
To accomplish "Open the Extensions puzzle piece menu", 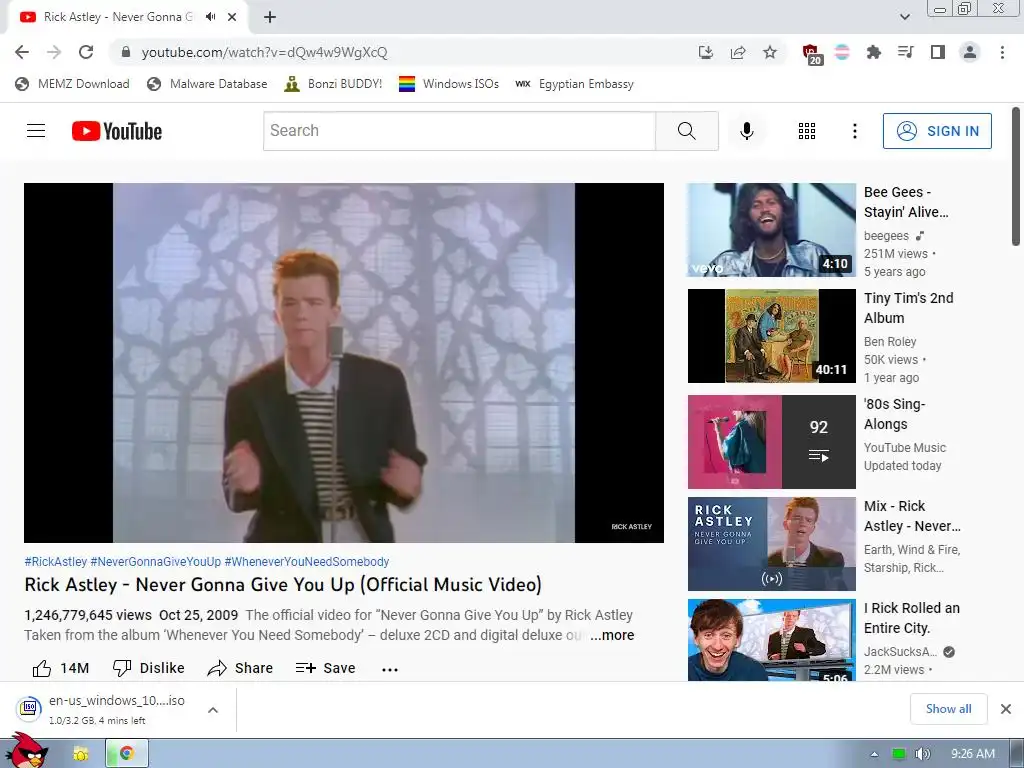I will pyautogui.click(x=873, y=52).
